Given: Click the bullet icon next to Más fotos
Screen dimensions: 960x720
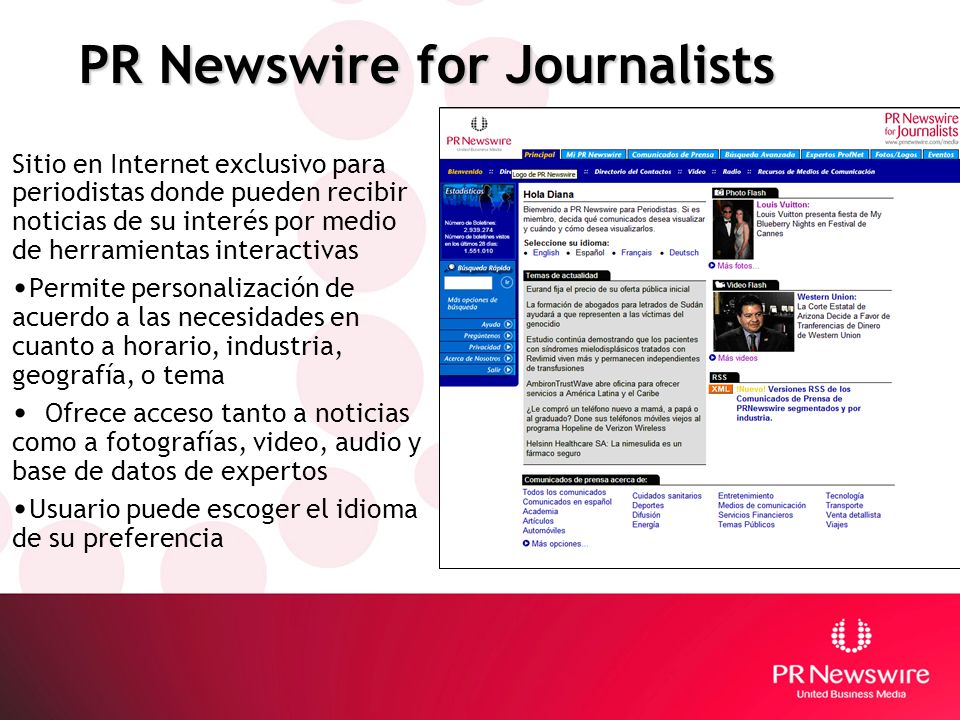Looking at the screenshot, I should pos(712,266).
